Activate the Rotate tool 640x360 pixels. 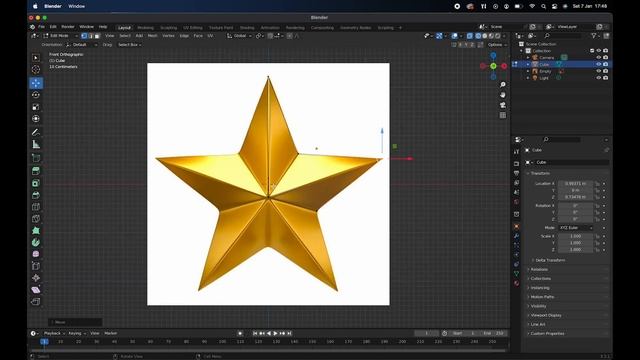(x=36, y=95)
